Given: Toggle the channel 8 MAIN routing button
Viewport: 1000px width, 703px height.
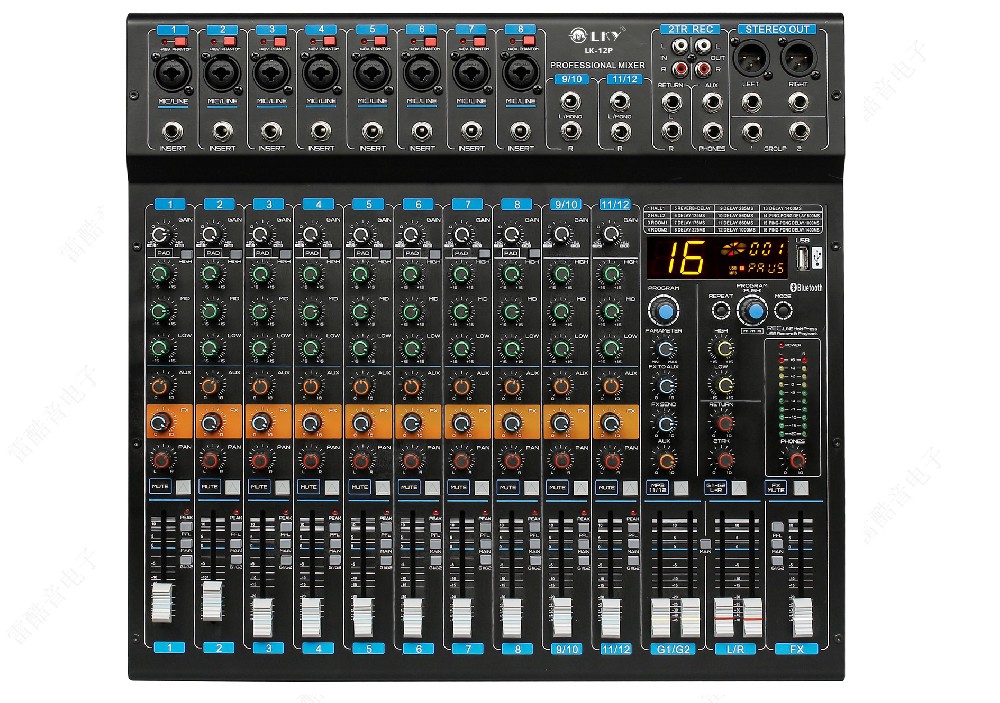Looking at the screenshot, I should [x=534, y=544].
